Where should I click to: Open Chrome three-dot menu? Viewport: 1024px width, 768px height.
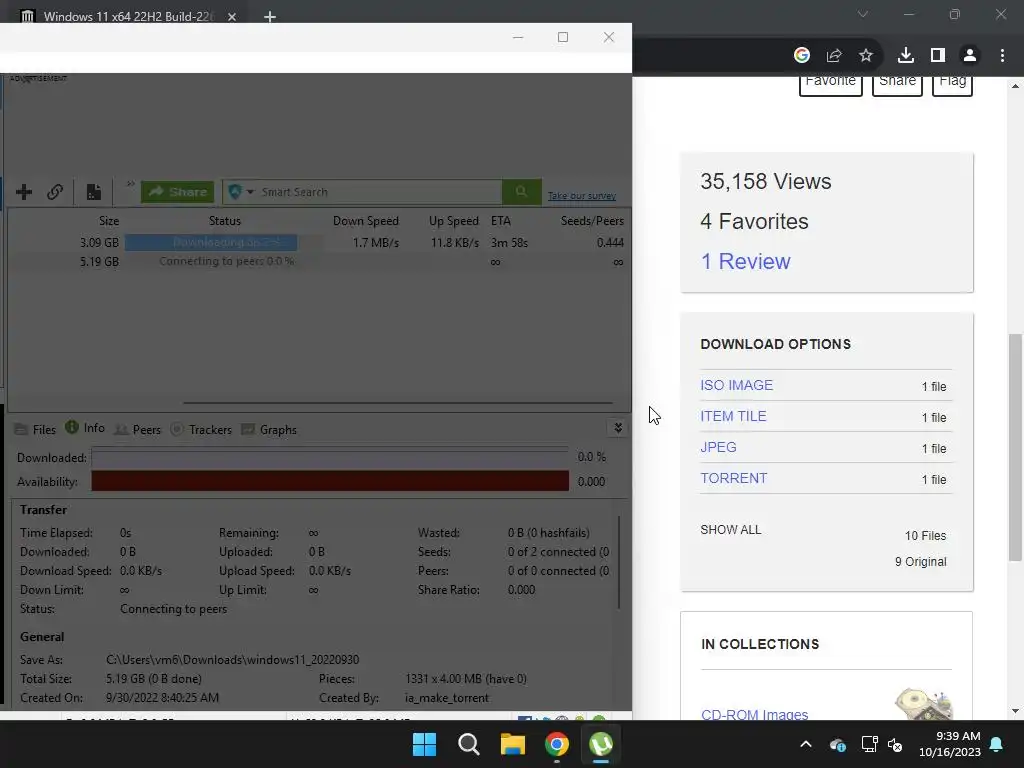(1002, 56)
